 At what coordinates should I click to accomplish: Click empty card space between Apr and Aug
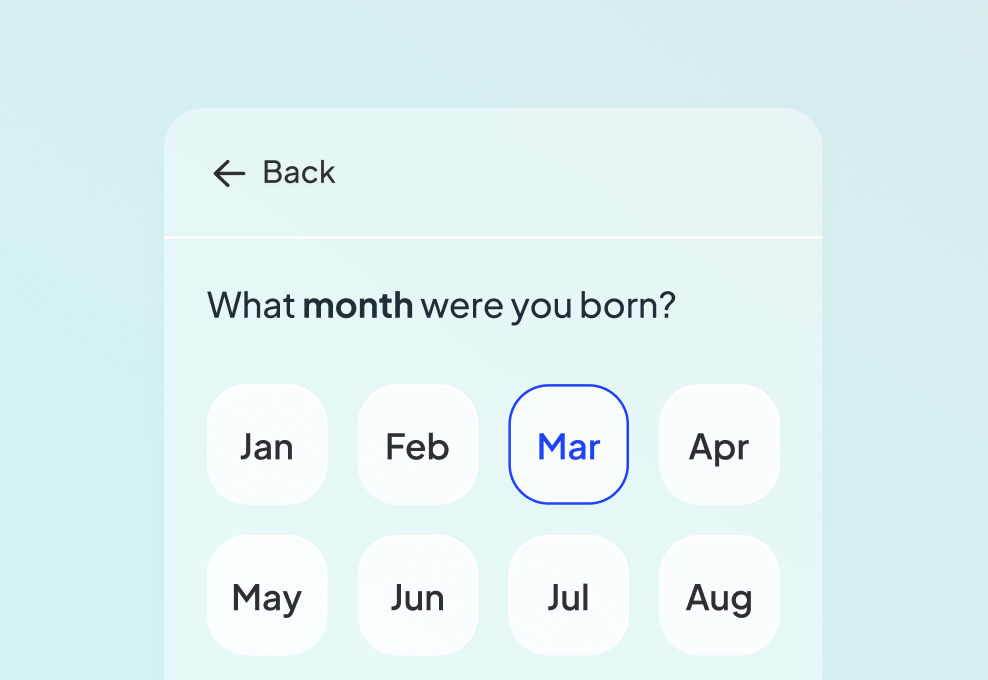(x=719, y=520)
